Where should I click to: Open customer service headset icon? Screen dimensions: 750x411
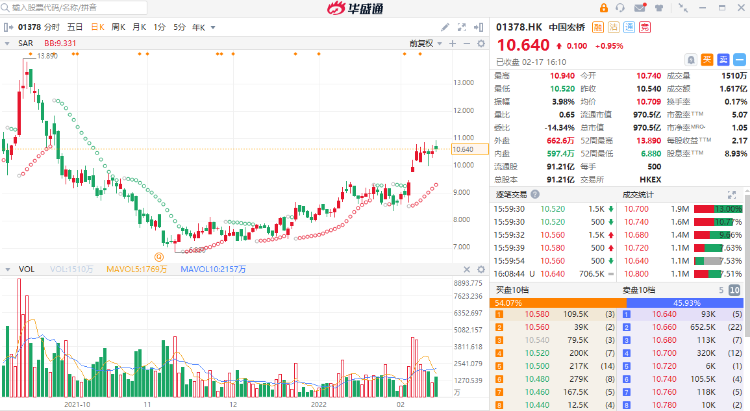[x=620, y=8]
